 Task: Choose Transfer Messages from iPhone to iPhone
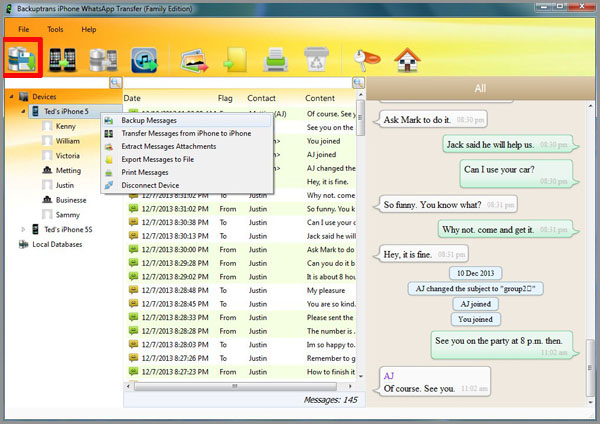click(x=187, y=133)
